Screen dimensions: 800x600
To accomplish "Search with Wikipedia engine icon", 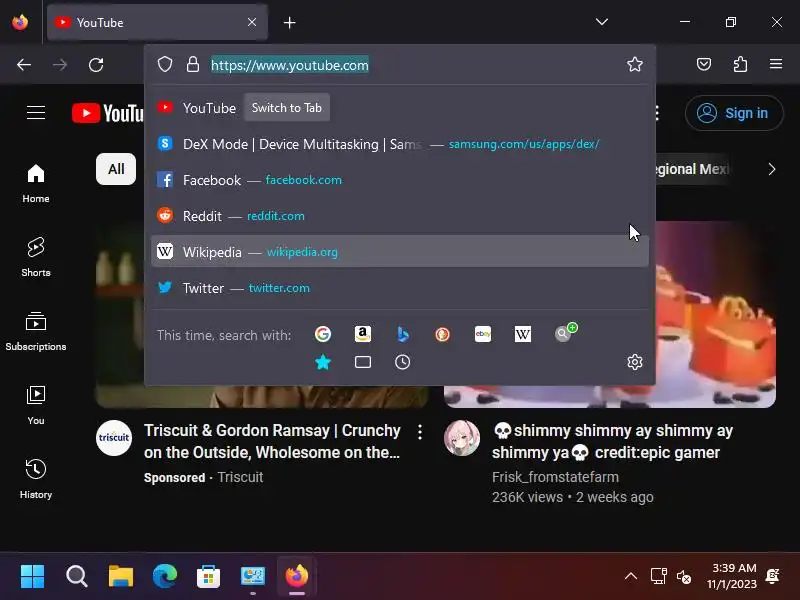I will 522,334.
